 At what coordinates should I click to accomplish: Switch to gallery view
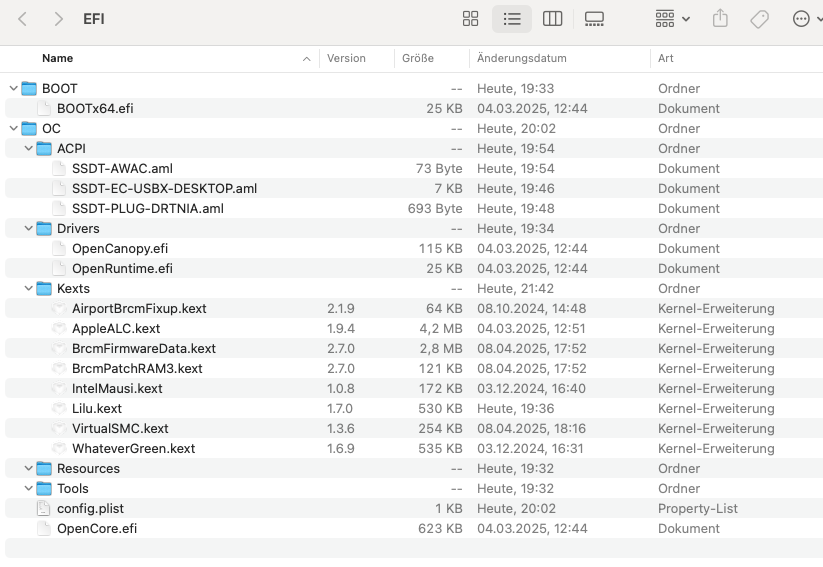click(x=594, y=19)
